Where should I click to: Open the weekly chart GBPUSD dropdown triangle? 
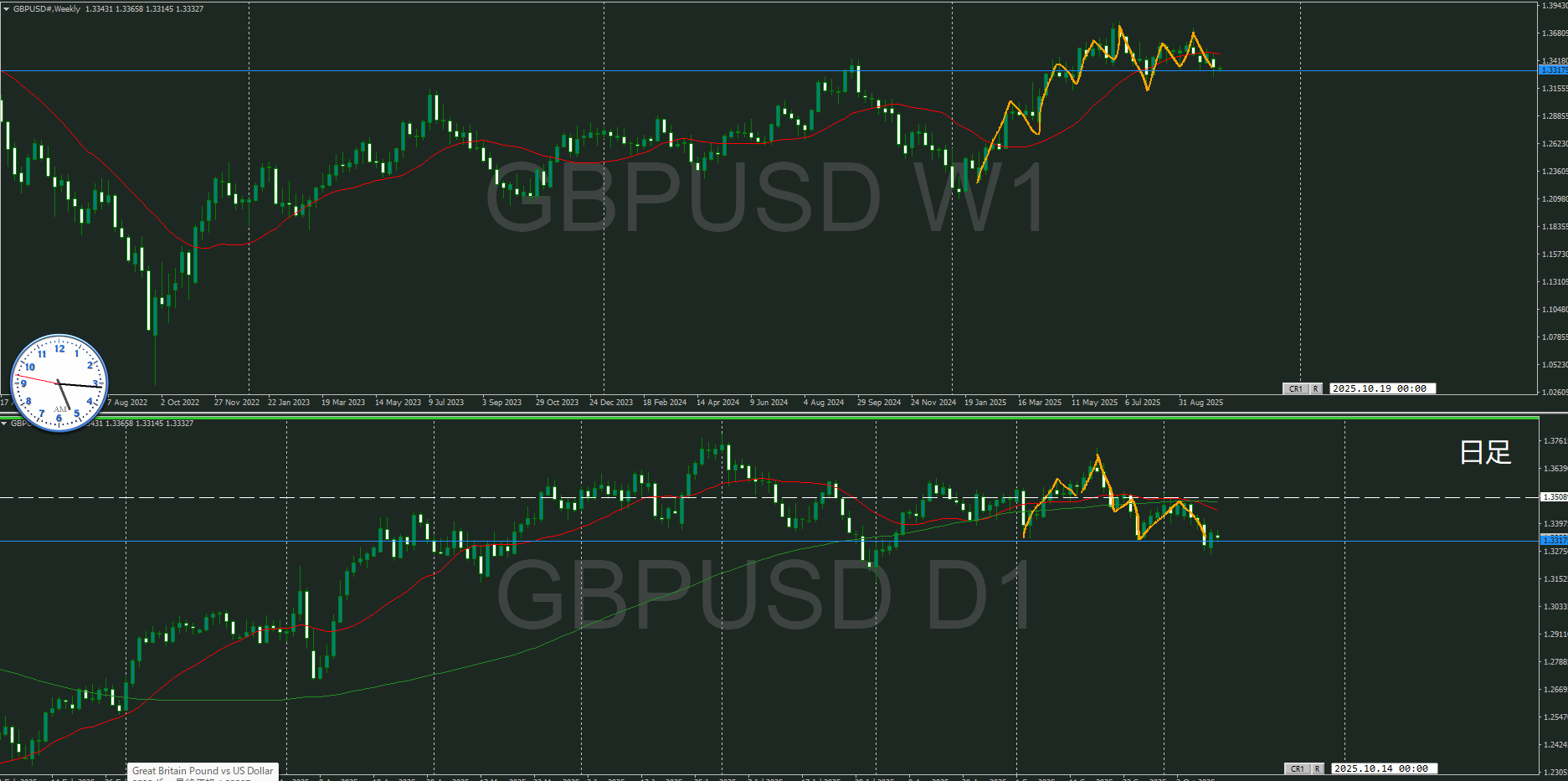click(7, 9)
